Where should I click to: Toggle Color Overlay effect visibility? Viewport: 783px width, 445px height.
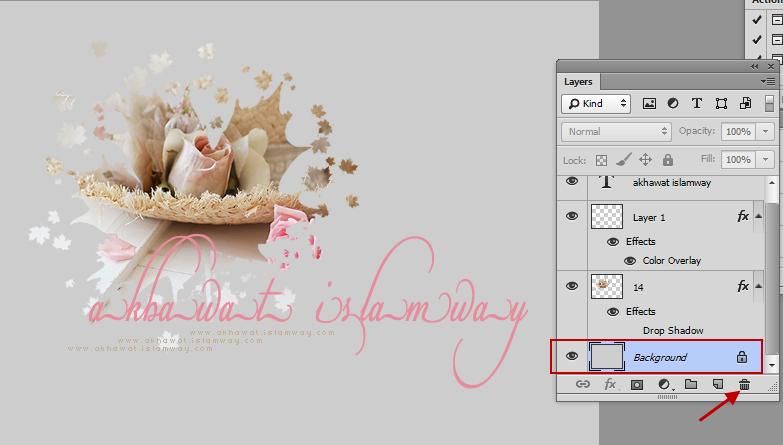pos(630,261)
